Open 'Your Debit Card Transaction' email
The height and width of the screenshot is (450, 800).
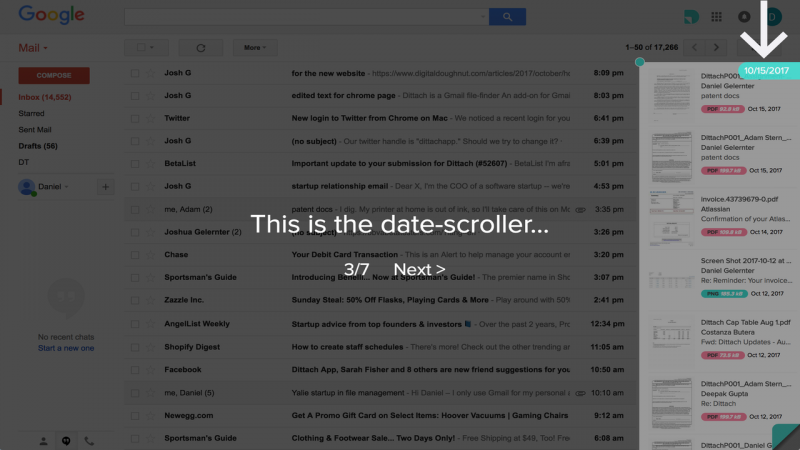(381, 255)
